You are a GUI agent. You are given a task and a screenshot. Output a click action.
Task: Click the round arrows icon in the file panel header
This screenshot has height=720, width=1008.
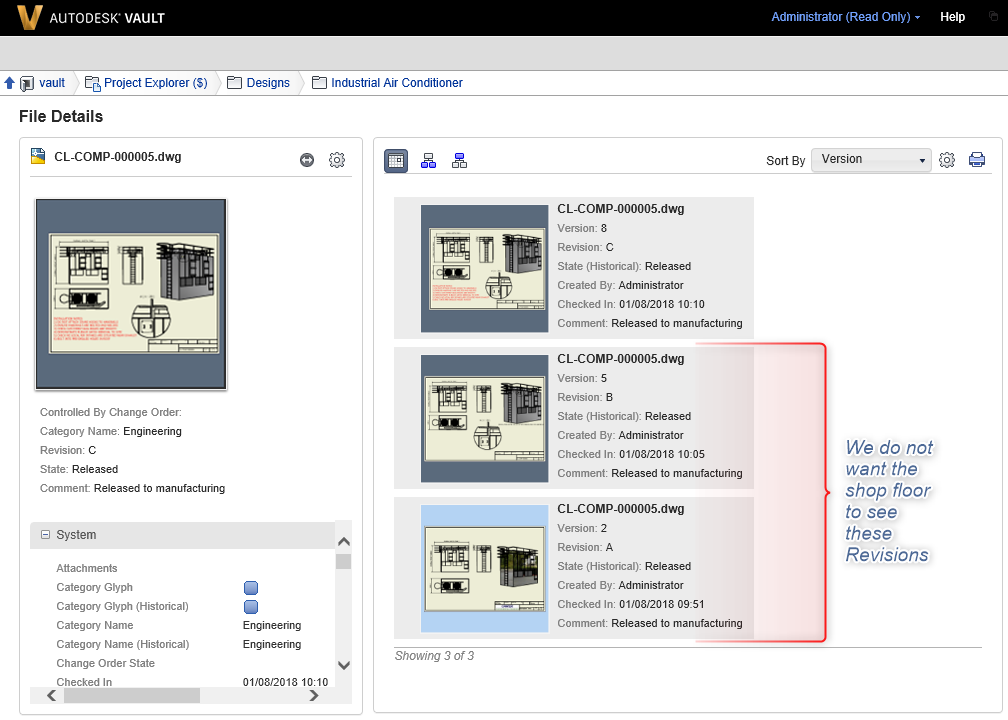tap(307, 160)
